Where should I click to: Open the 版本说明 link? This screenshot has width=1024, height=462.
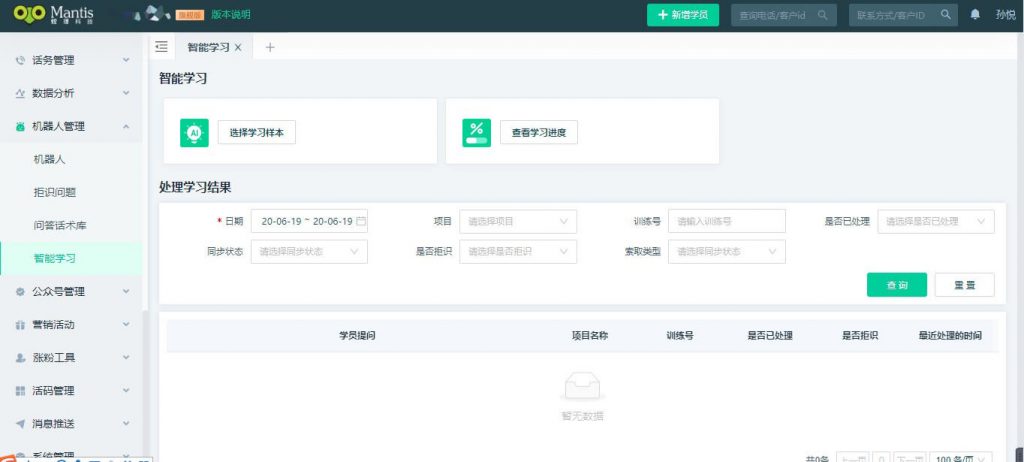231,14
